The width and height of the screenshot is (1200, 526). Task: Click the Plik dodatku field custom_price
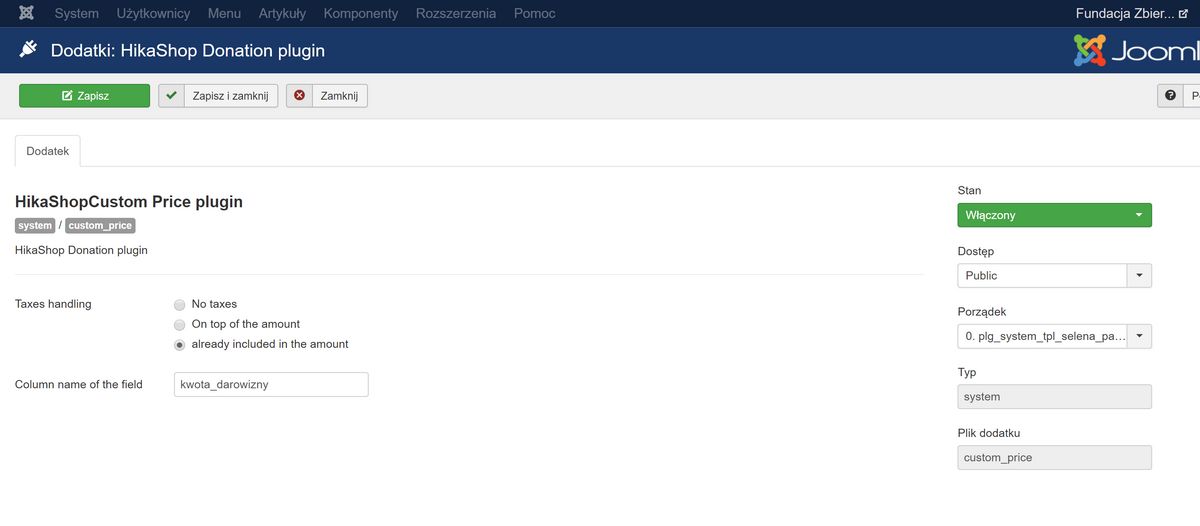coord(1054,458)
